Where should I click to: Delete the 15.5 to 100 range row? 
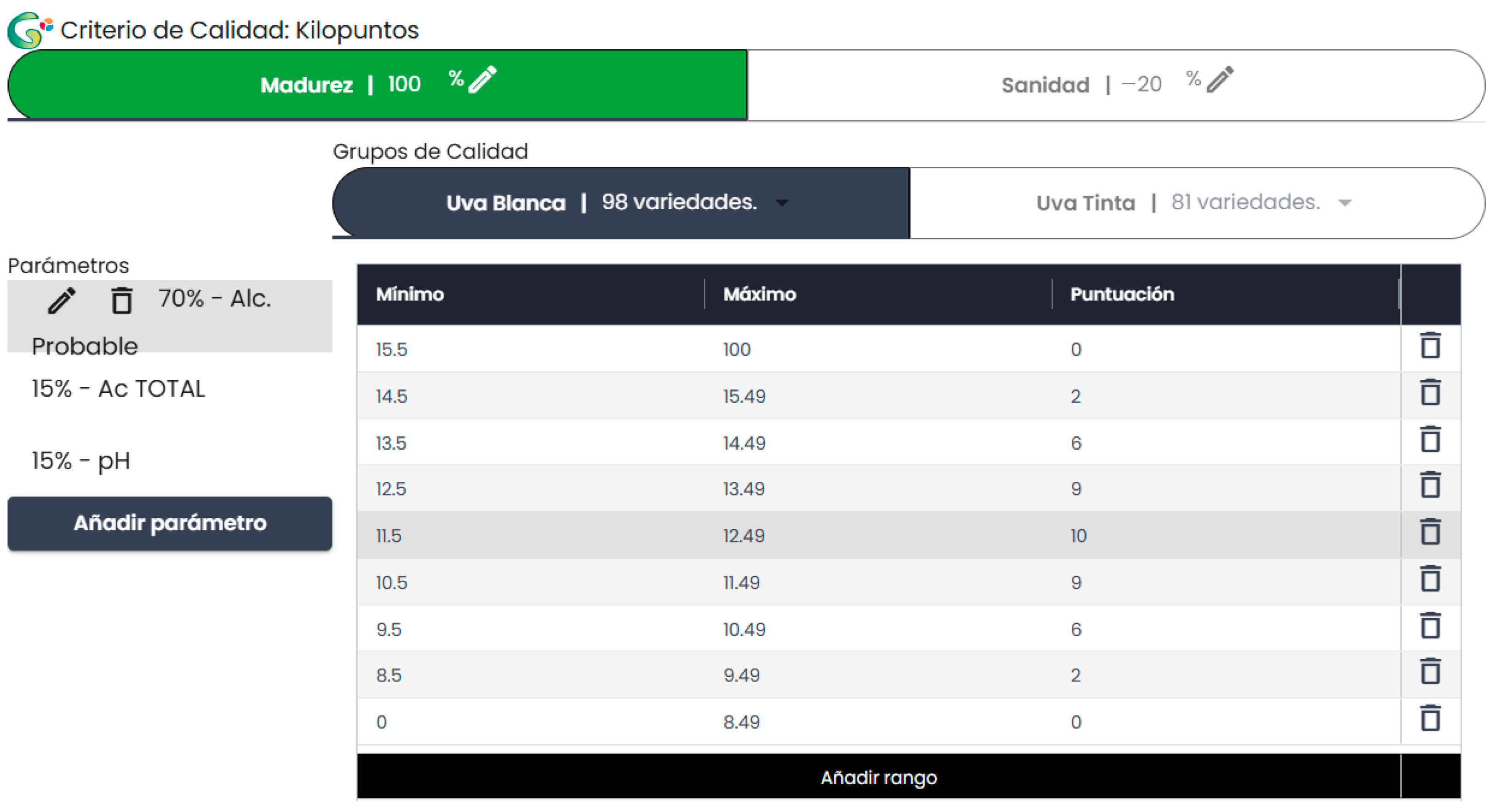(1430, 346)
